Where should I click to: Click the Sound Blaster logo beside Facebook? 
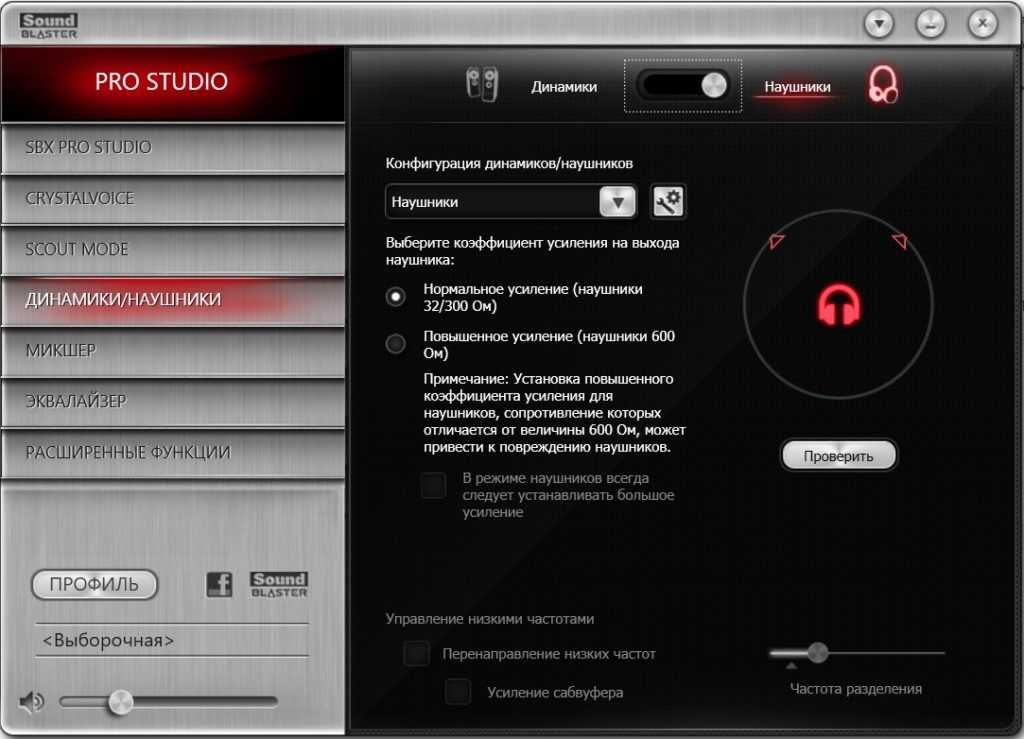pos(279,584)
